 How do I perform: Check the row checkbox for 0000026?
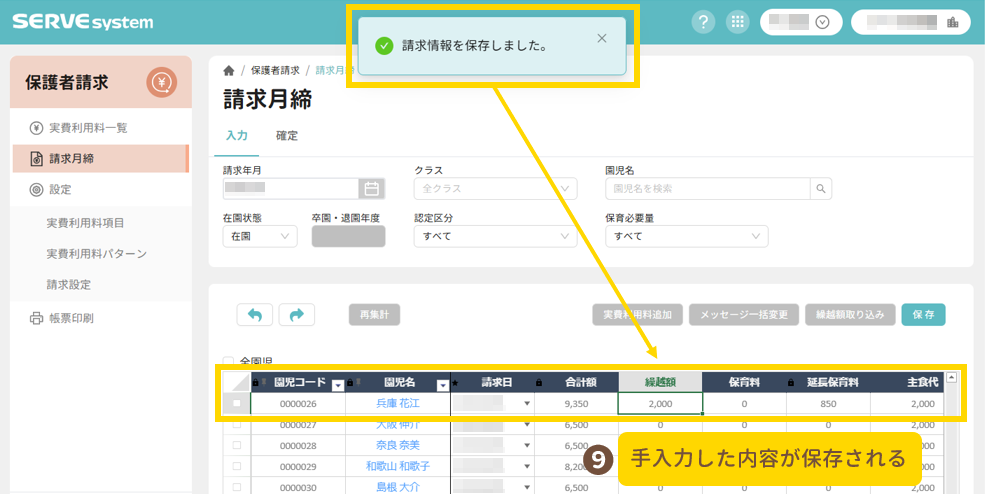point(237,404)
